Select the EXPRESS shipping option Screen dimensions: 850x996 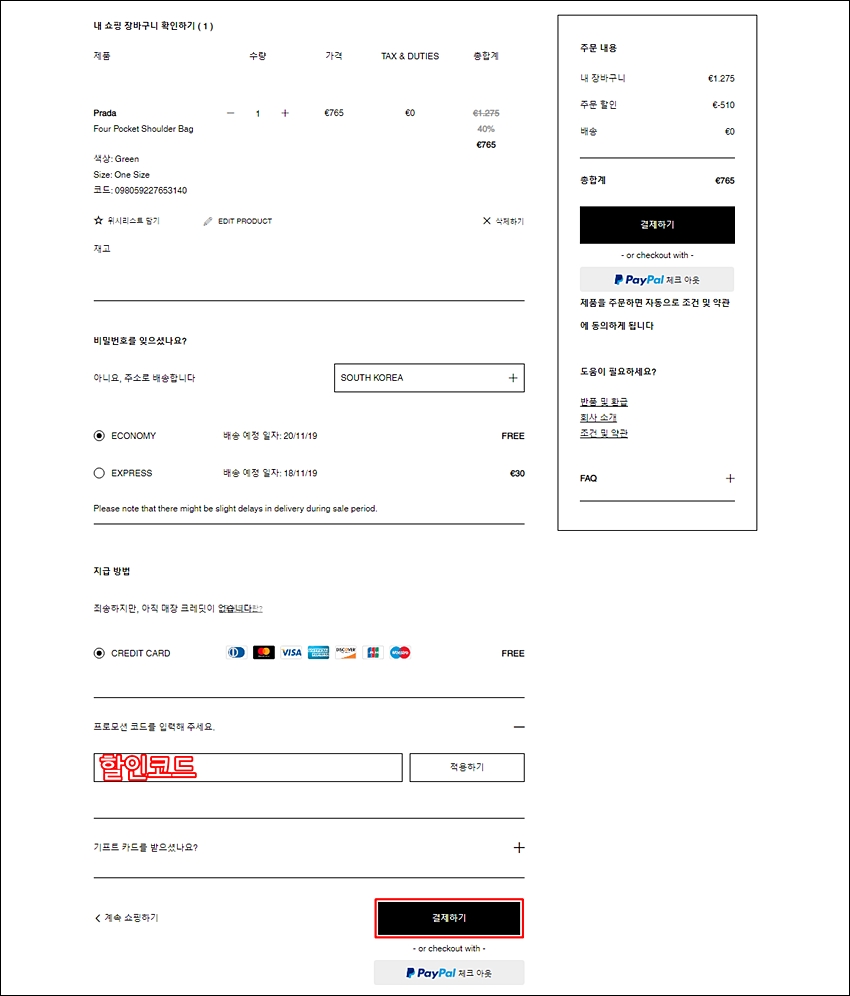coord(99,473)
